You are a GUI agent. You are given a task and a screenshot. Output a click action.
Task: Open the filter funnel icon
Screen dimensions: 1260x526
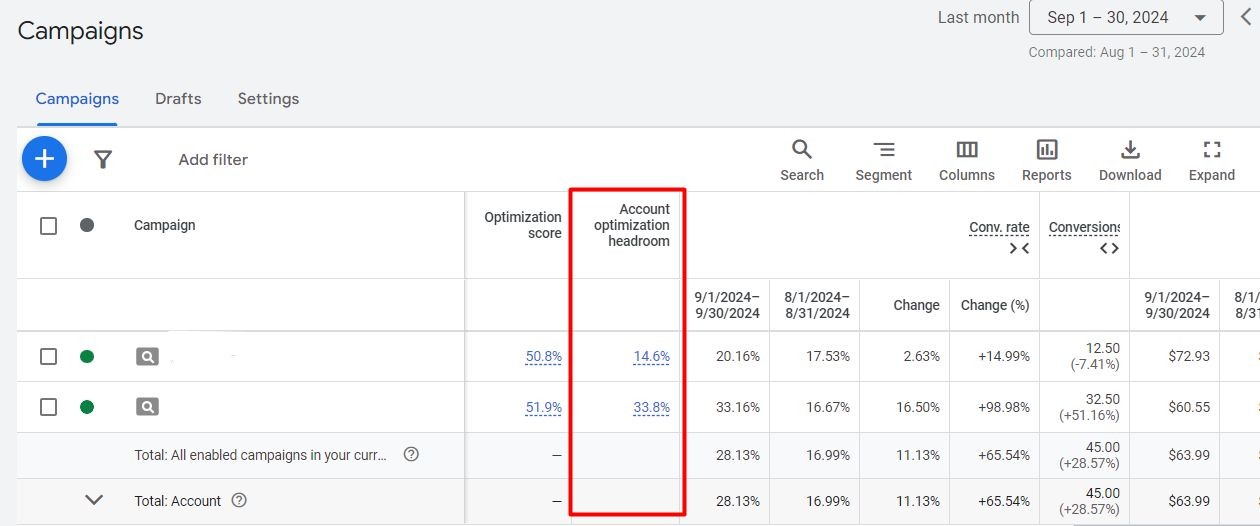[103, 159]
